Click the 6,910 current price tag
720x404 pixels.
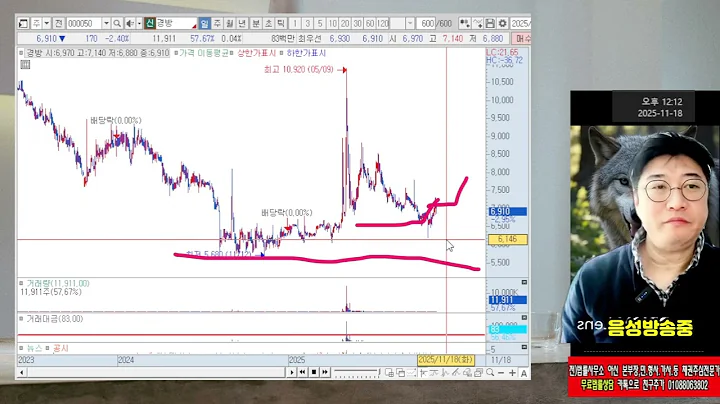coord(507,211)
